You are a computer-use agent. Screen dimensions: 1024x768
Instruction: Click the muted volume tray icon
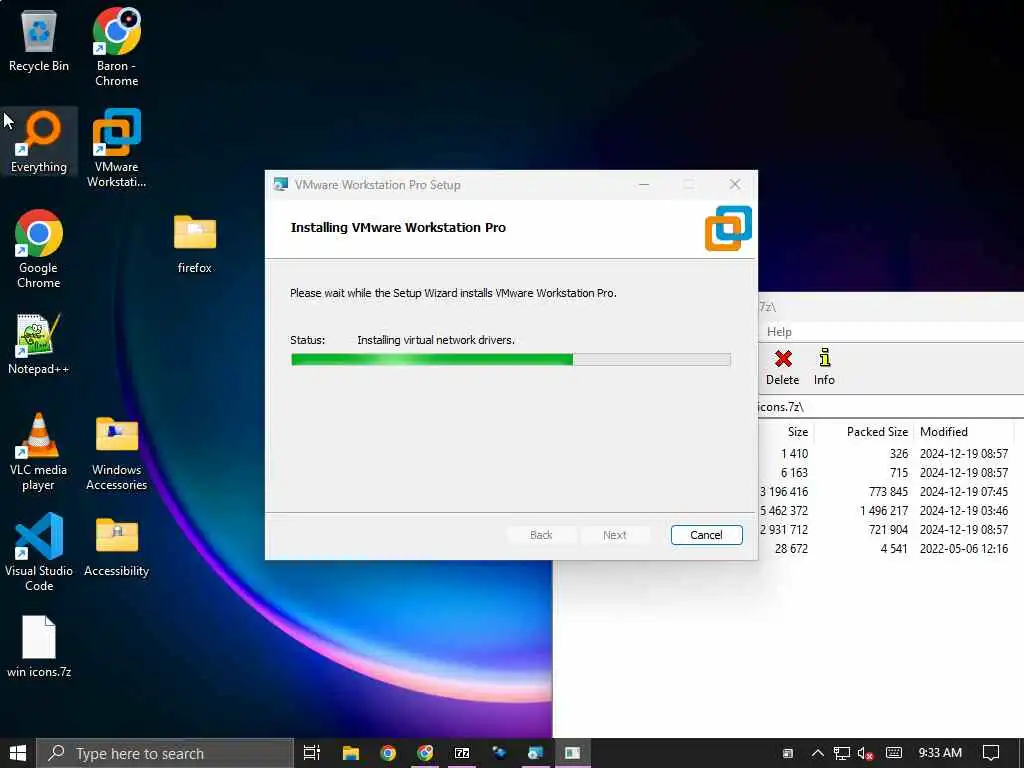click(865, 753)
